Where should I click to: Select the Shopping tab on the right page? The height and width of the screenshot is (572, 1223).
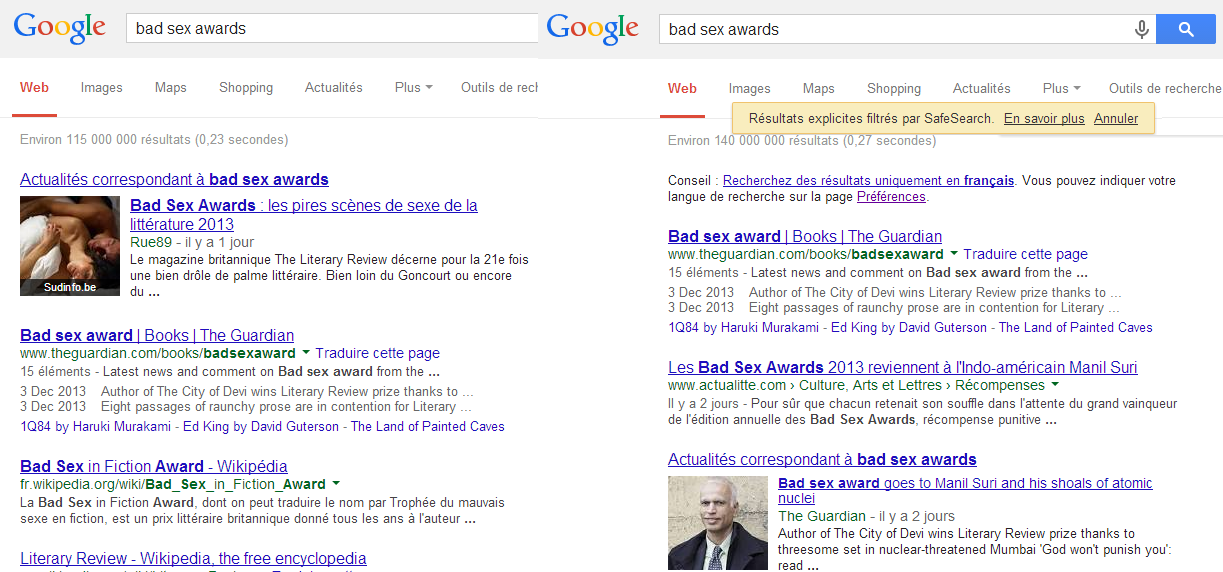[894, 88]
